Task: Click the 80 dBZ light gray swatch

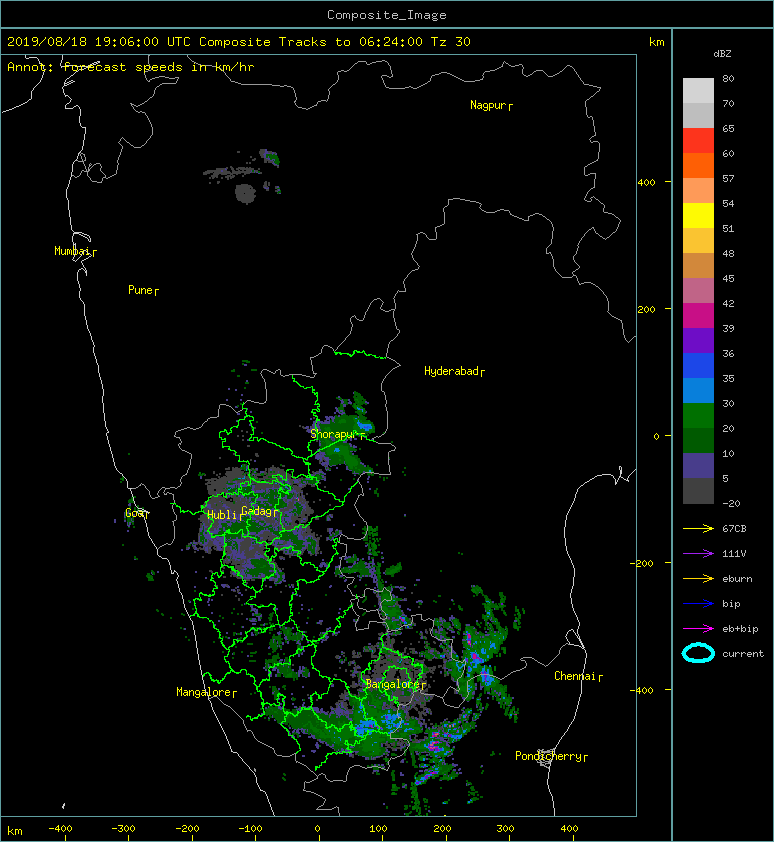Action: (698, 90)
